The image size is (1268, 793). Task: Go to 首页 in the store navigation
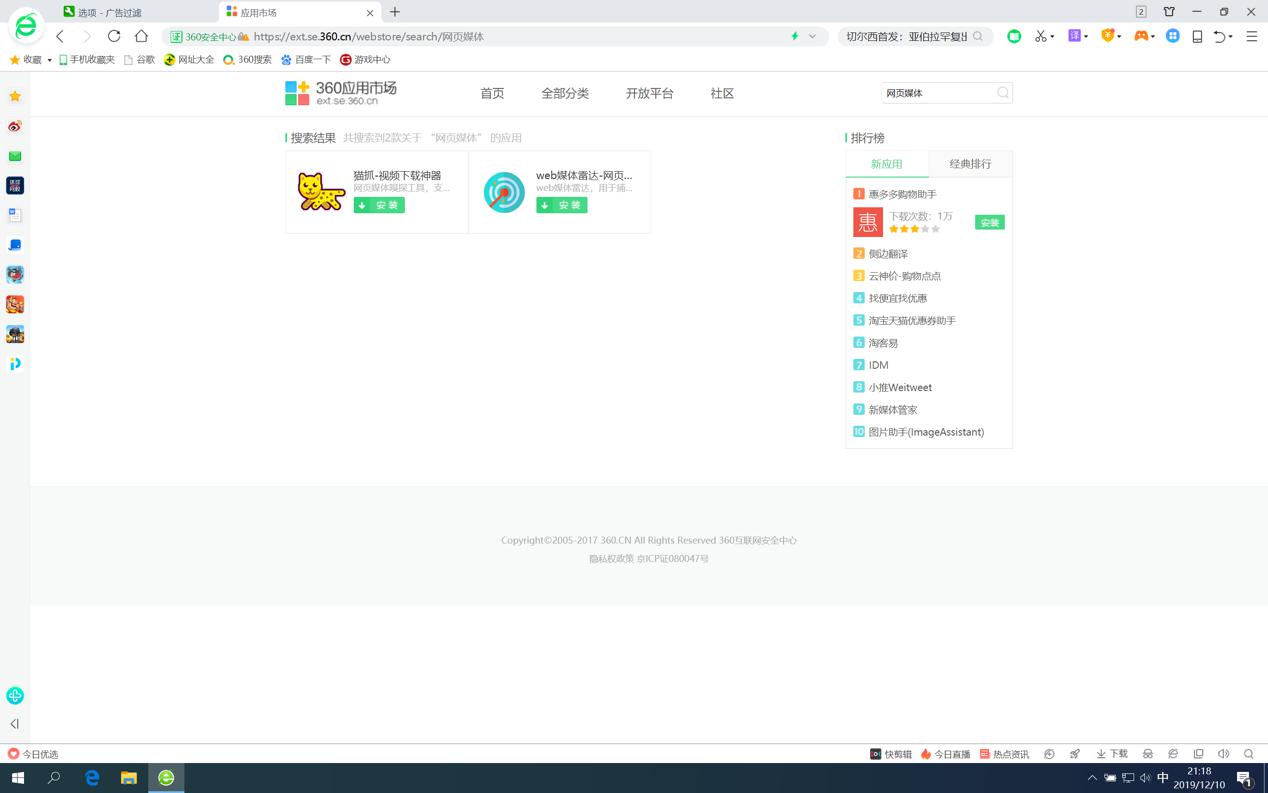tap(492, 93)
